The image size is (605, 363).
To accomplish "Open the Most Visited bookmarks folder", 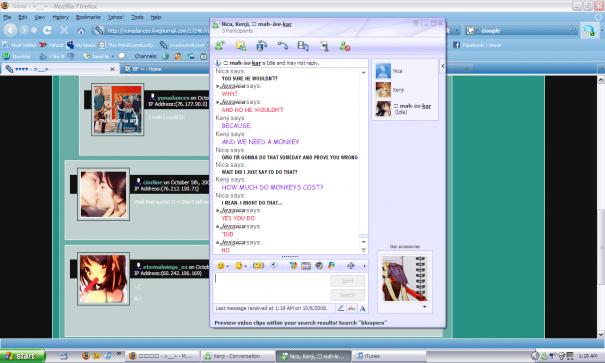I will pos(19,45).
